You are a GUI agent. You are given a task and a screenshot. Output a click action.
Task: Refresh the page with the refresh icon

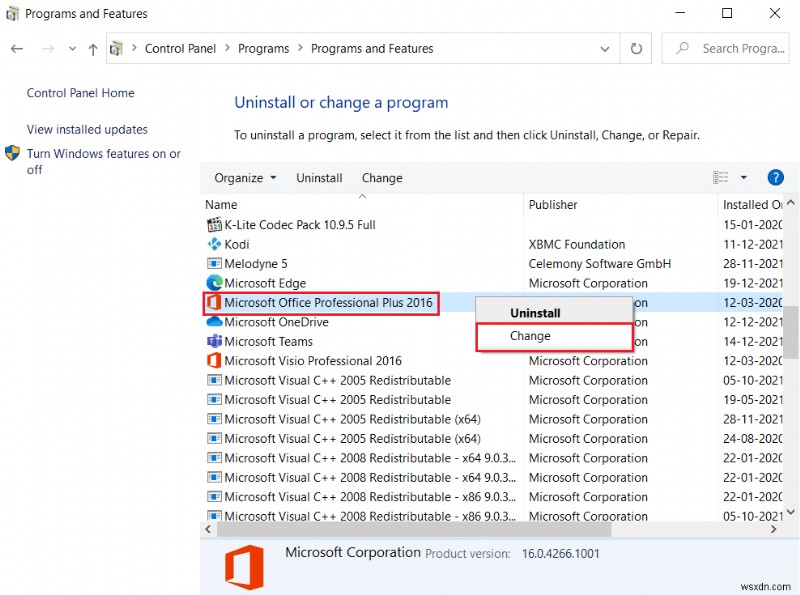(637, 48)
